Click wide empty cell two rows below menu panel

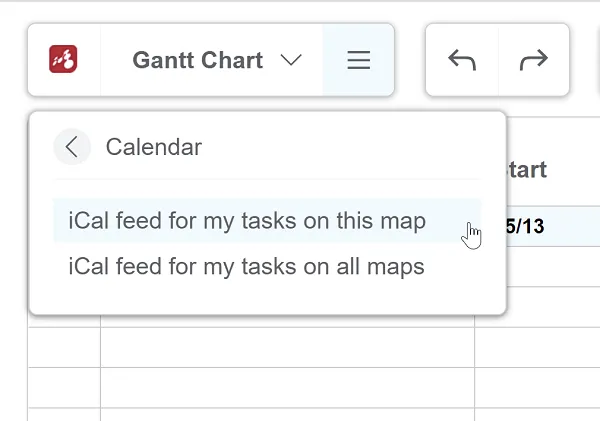click(287, 387)
